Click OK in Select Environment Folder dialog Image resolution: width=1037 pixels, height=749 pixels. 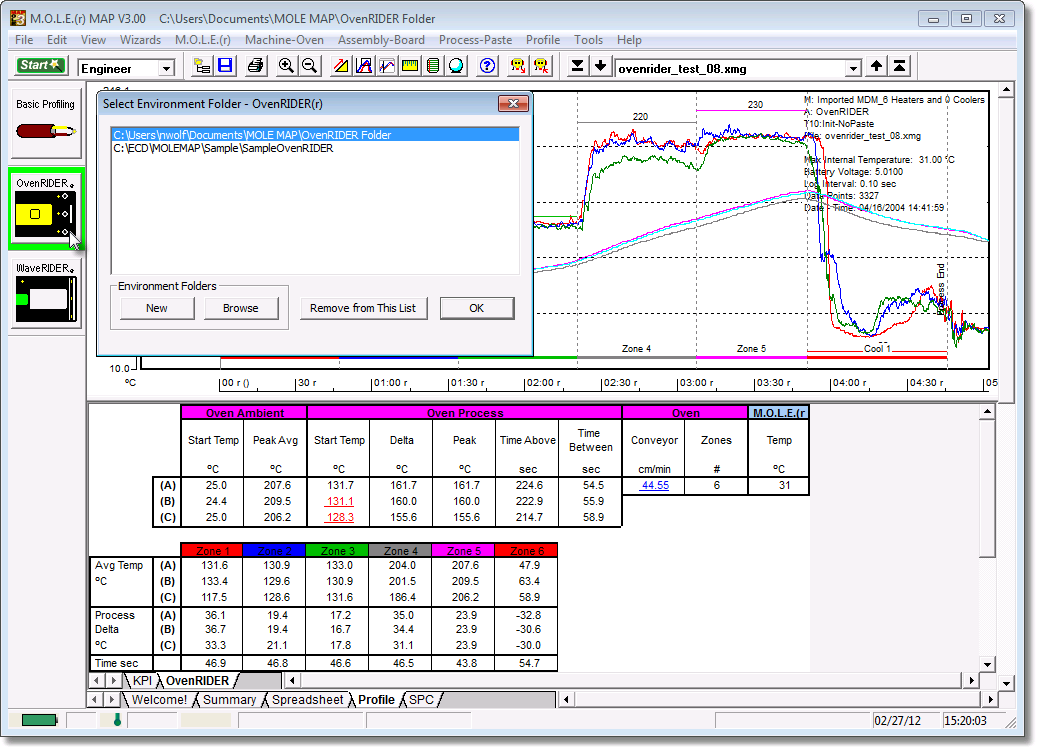477,308
